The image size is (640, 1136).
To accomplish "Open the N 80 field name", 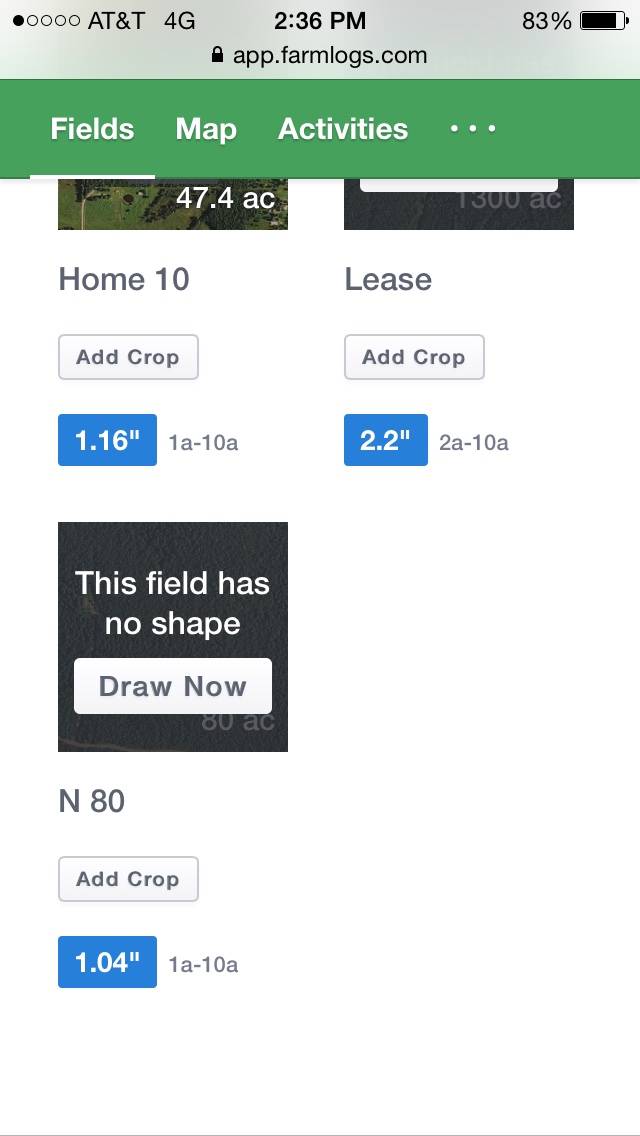I will (91, 801).
